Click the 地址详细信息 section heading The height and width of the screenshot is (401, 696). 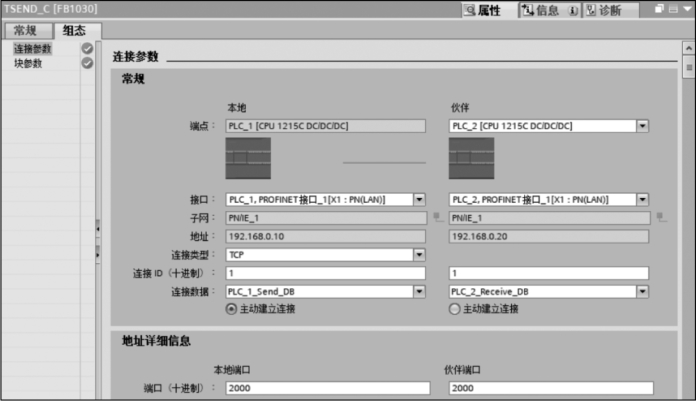coord(156,341)
